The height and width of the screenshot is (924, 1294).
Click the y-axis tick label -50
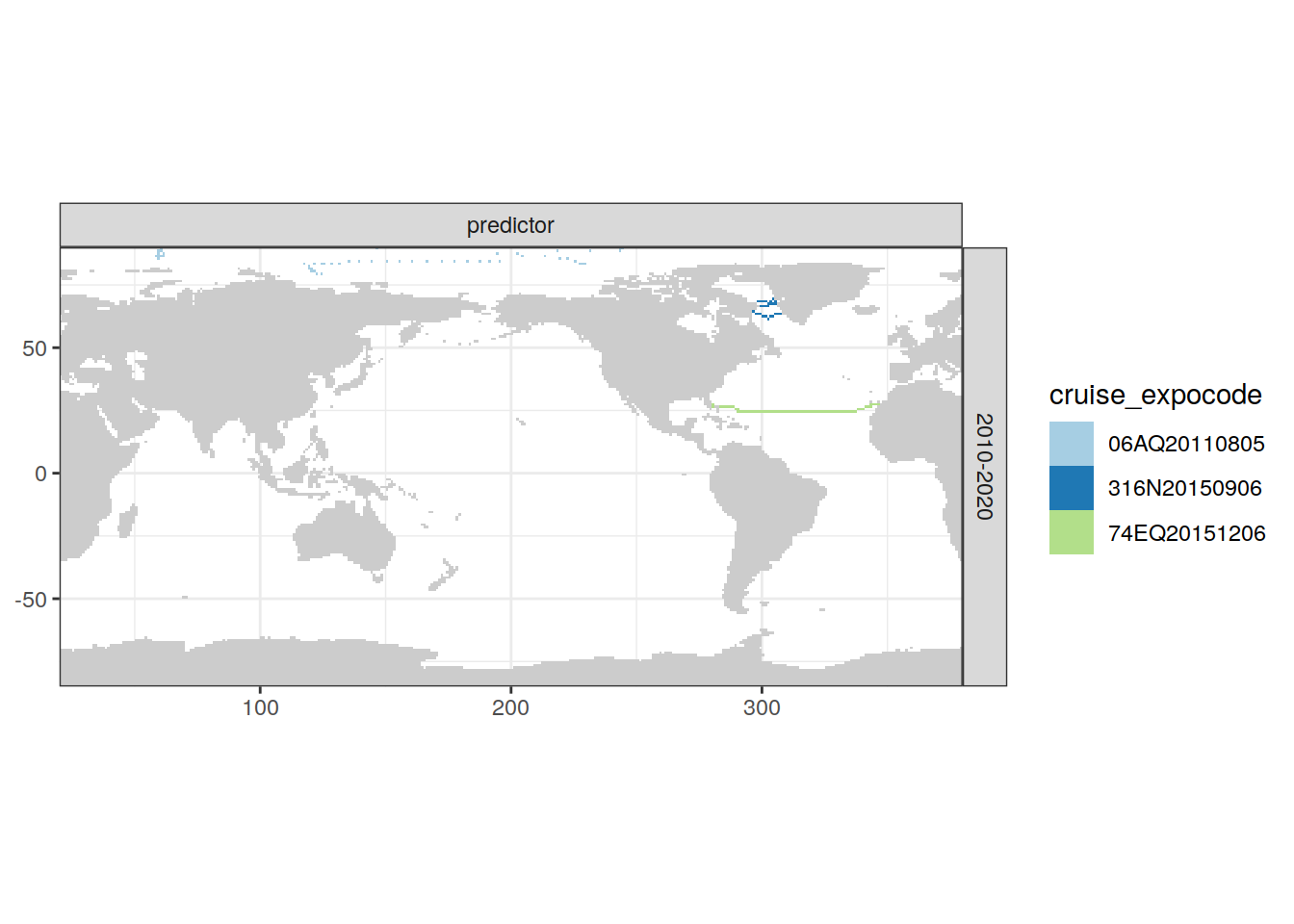coord(31,600)
